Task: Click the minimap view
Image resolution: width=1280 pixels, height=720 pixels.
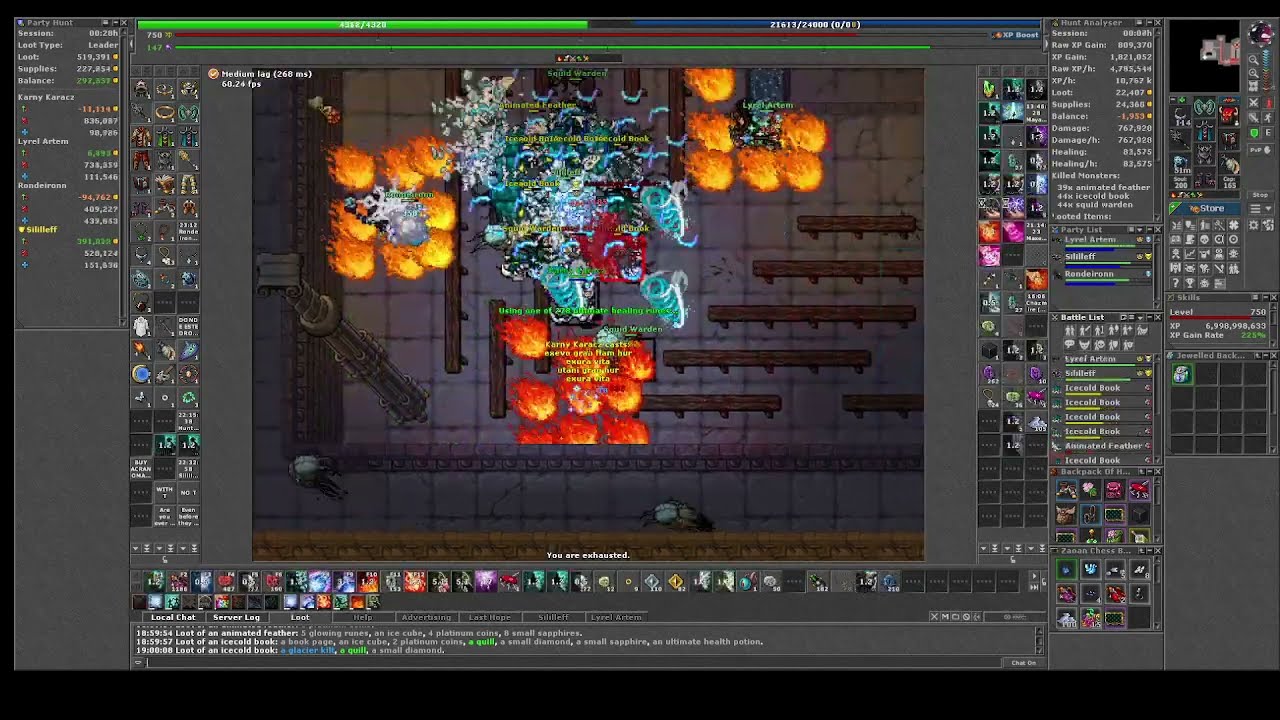Action: click(x=1205, y=55)
